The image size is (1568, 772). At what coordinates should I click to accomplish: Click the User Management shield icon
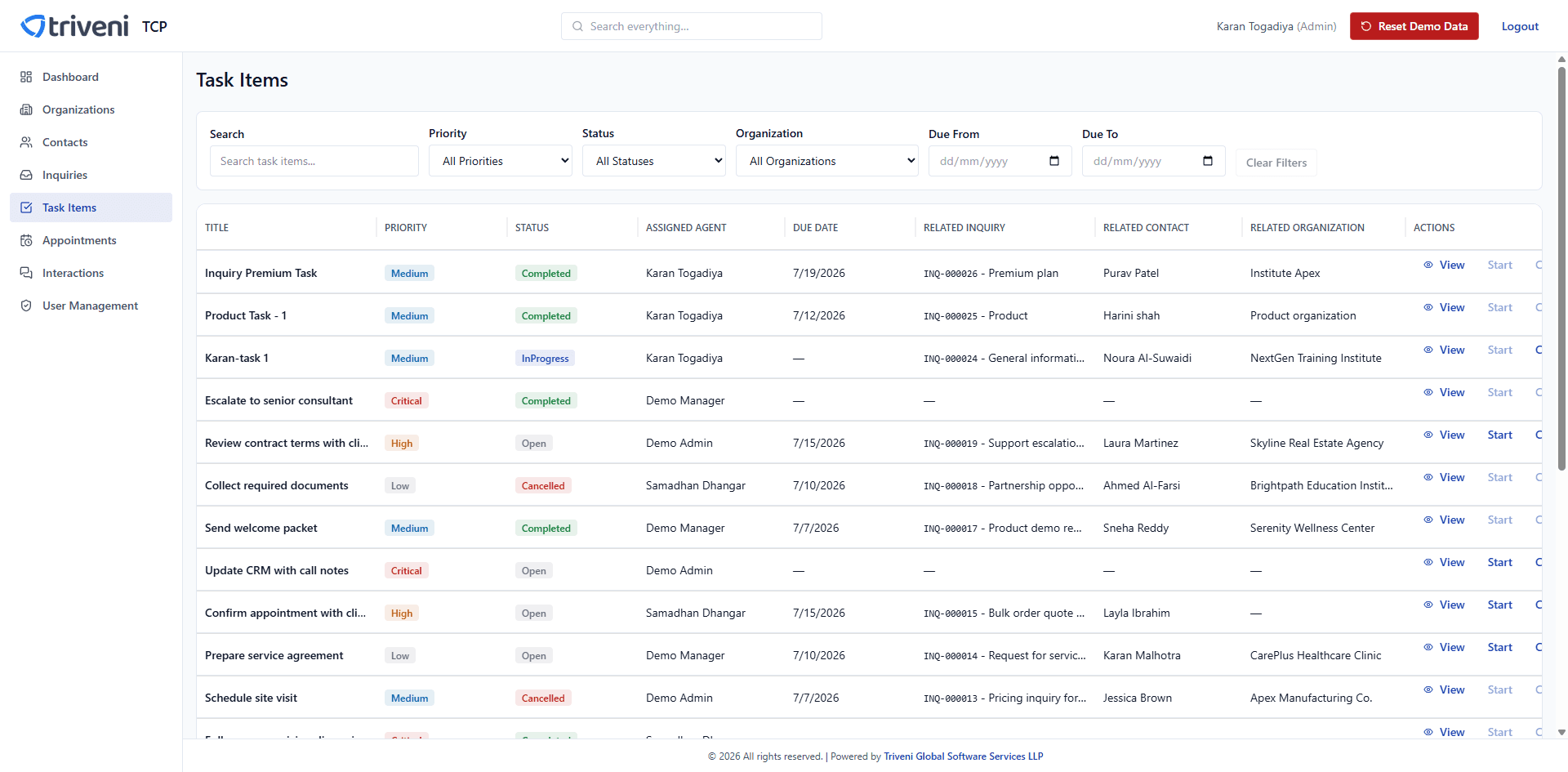pos(26,306)
